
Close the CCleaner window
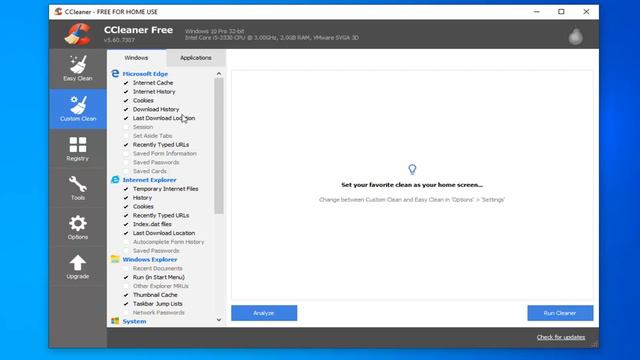(586, 12)
